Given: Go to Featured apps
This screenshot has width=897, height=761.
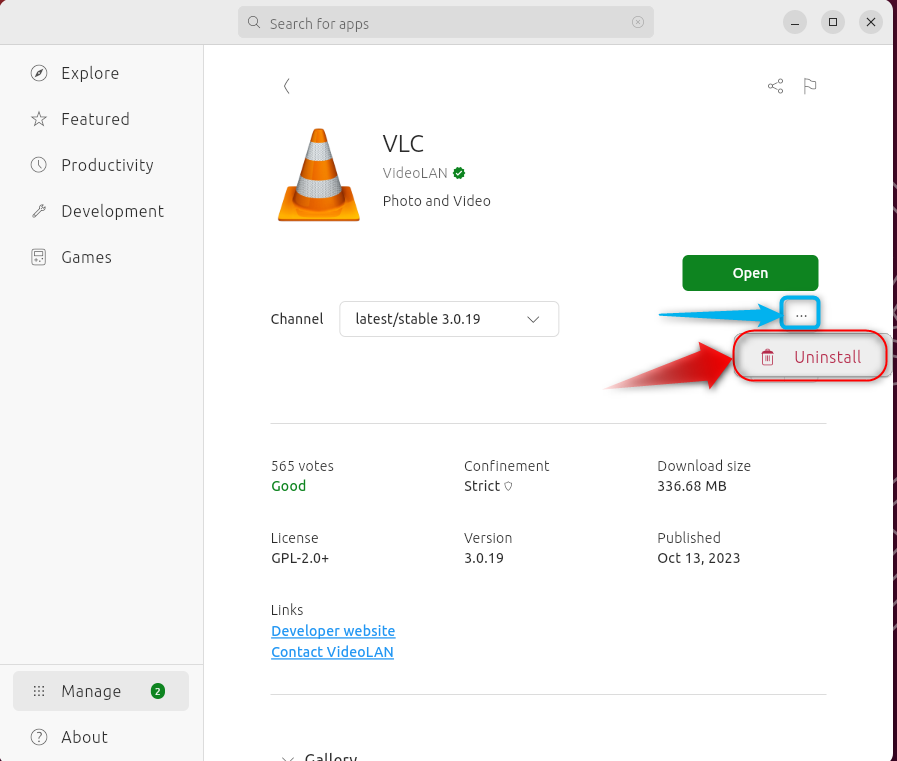Looking at the screenshot, I should coord(101,119).
